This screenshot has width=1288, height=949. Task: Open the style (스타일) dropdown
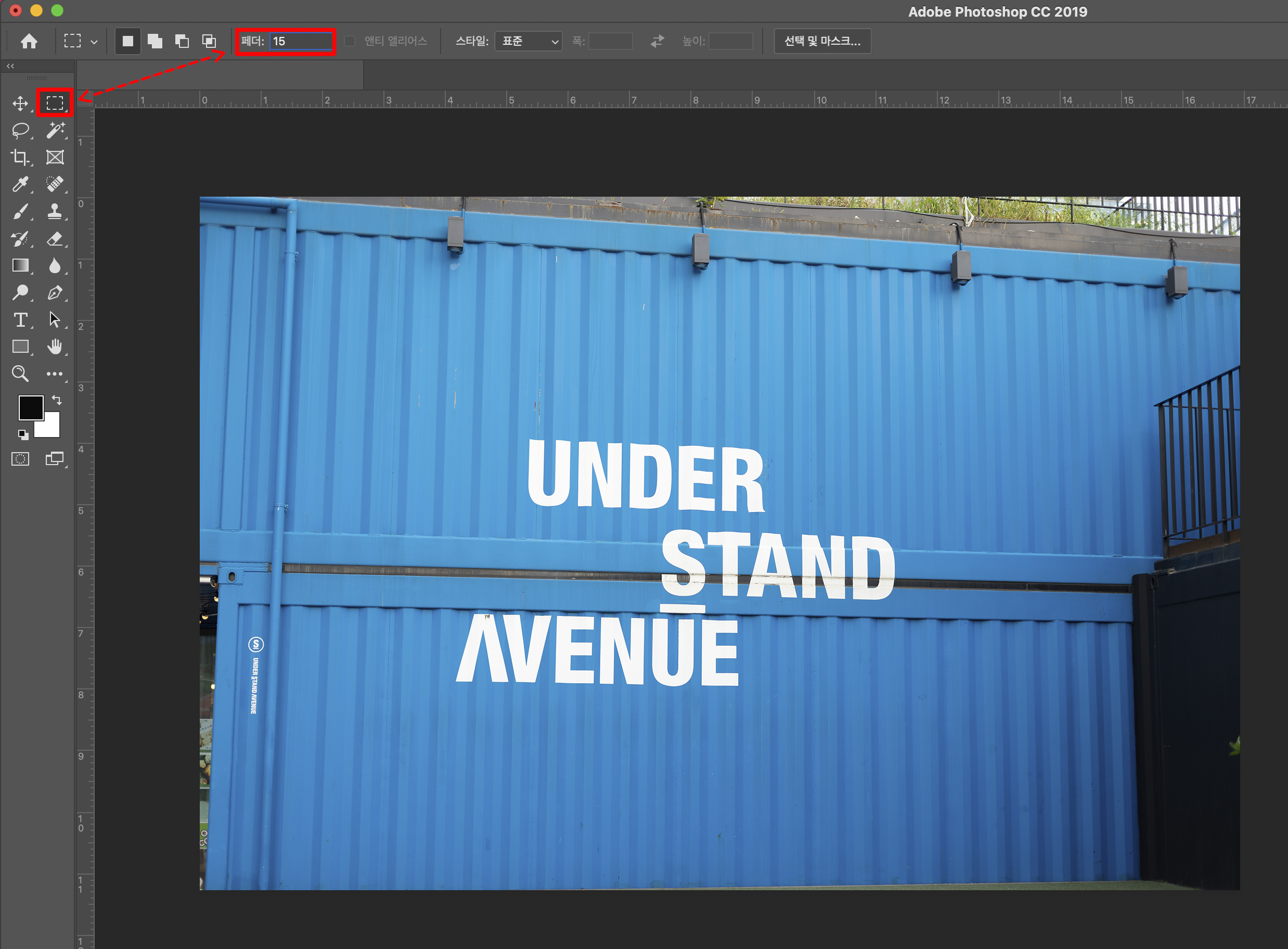pos(527,41)
